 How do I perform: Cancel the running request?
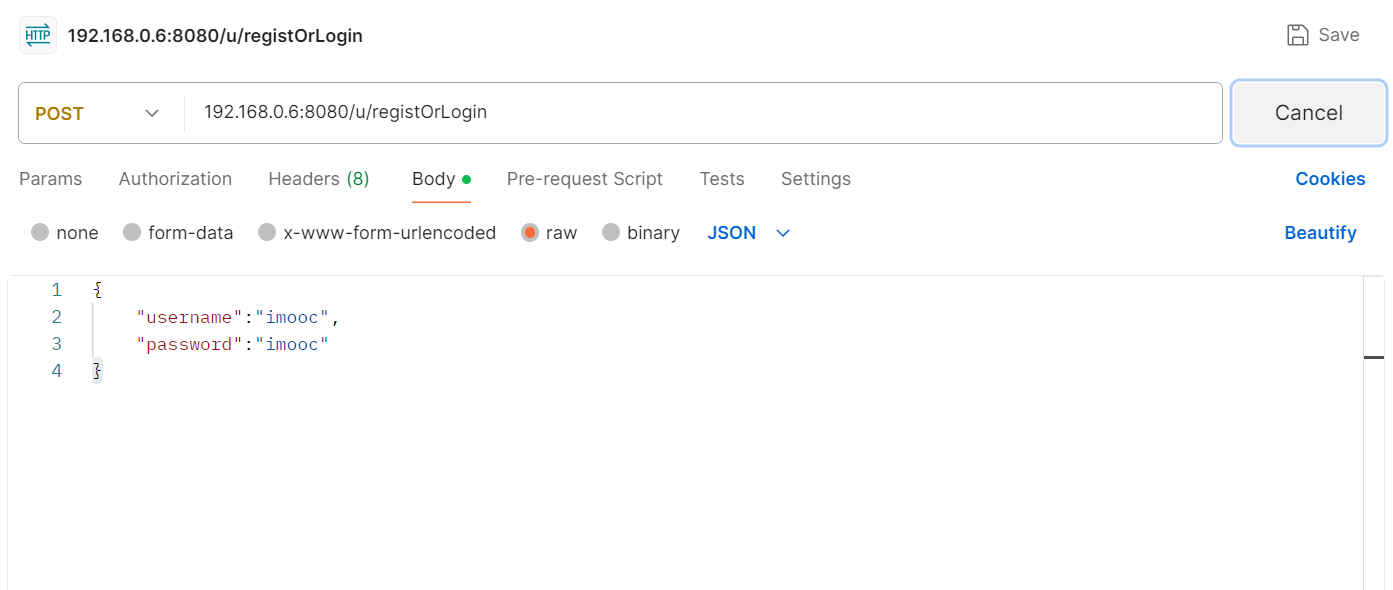[1309, 113]
